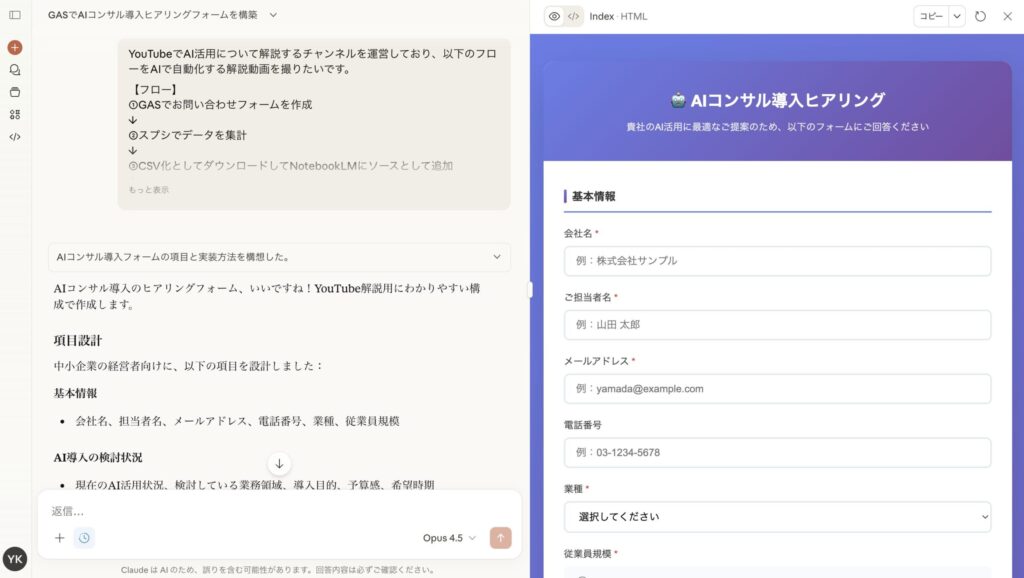The width and height of the screenshot is (1024, 578).
Task: Open the projects icon in sidebar
Action: (x=15, y=92)
